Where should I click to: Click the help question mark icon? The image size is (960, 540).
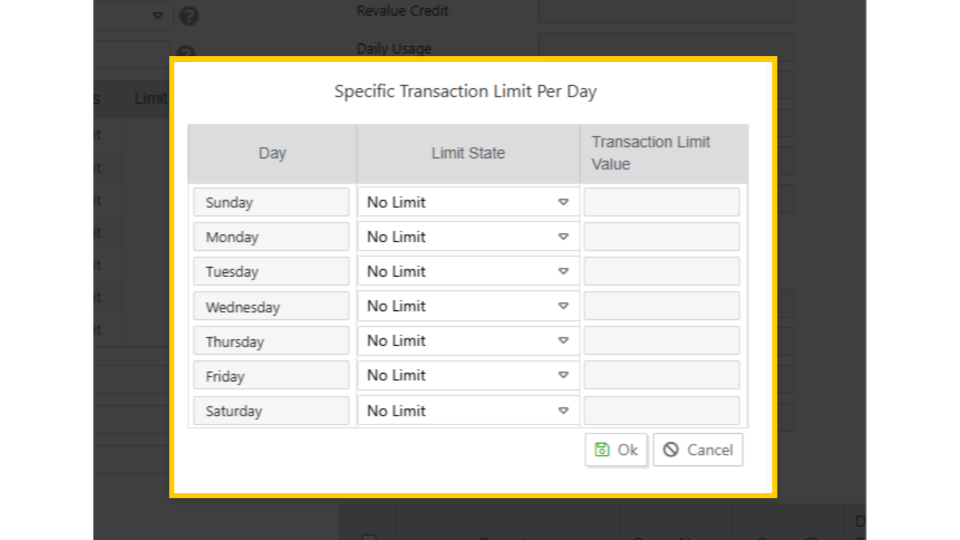(189, 17)
